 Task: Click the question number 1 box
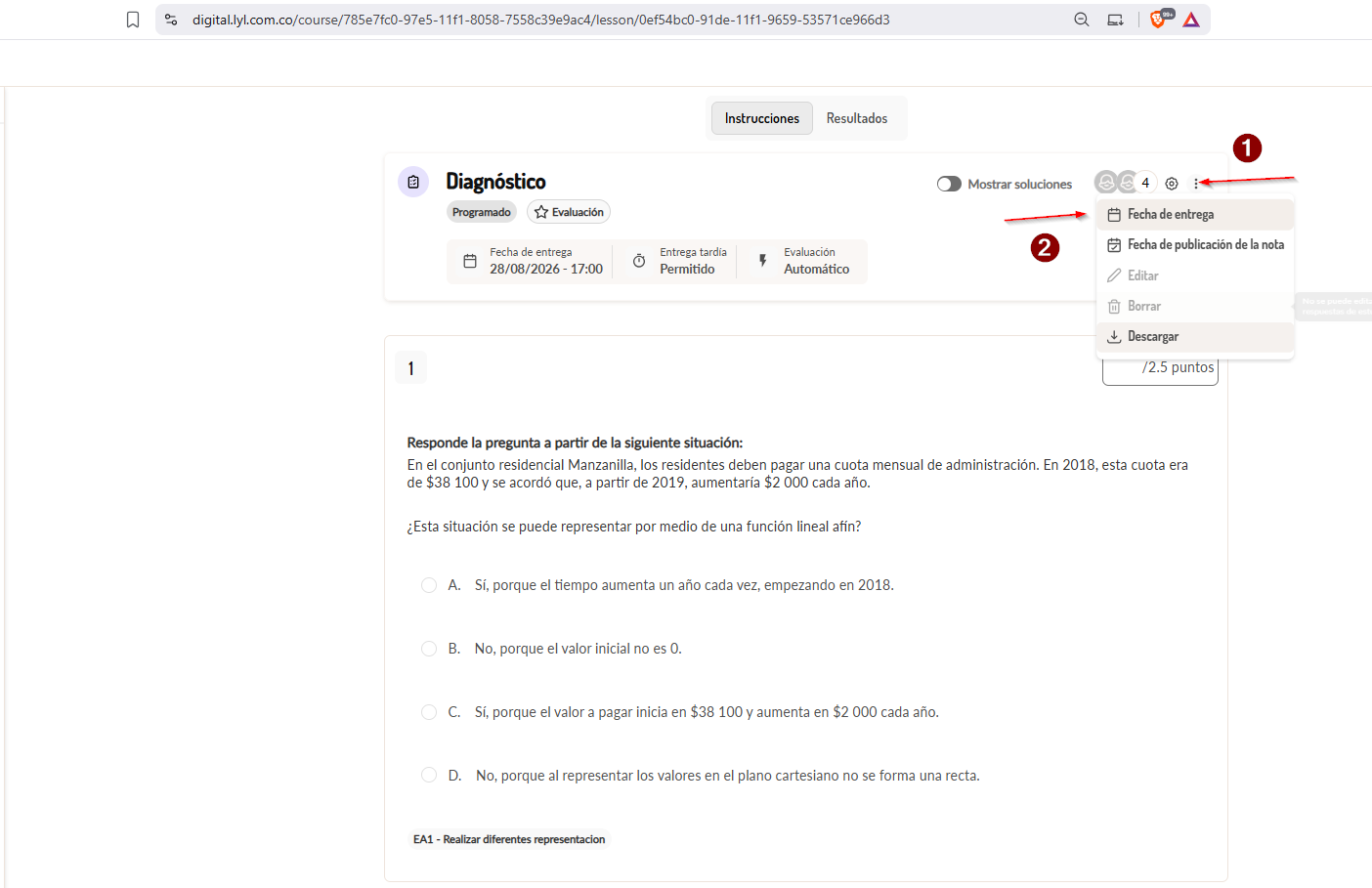[410, 368]
